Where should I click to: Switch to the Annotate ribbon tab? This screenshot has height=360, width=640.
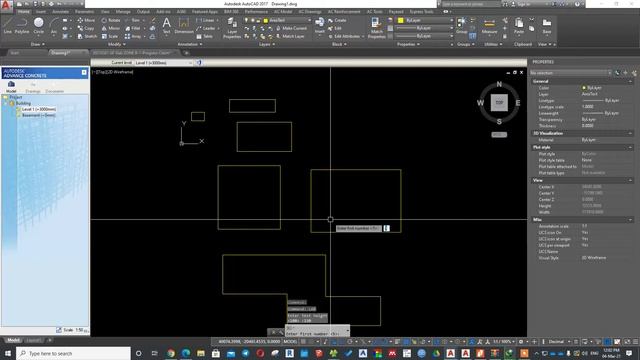(60, 11)
